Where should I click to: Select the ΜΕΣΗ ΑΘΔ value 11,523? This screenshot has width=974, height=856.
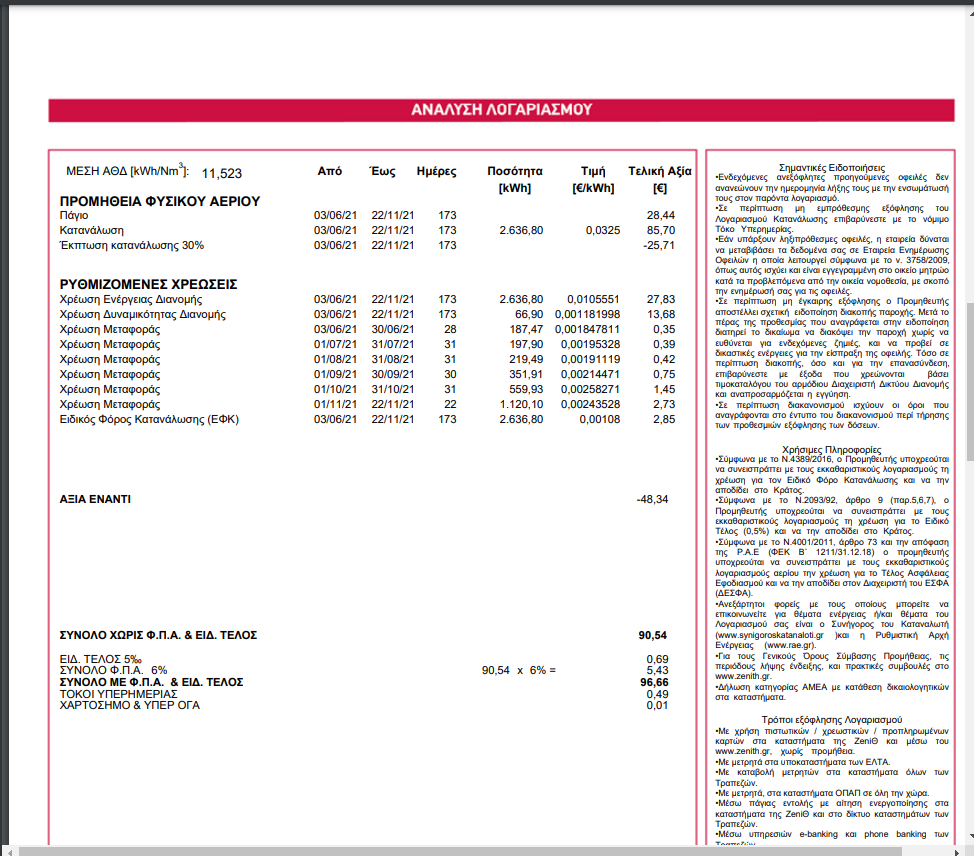pyautogui.click(x=222, y=173)
